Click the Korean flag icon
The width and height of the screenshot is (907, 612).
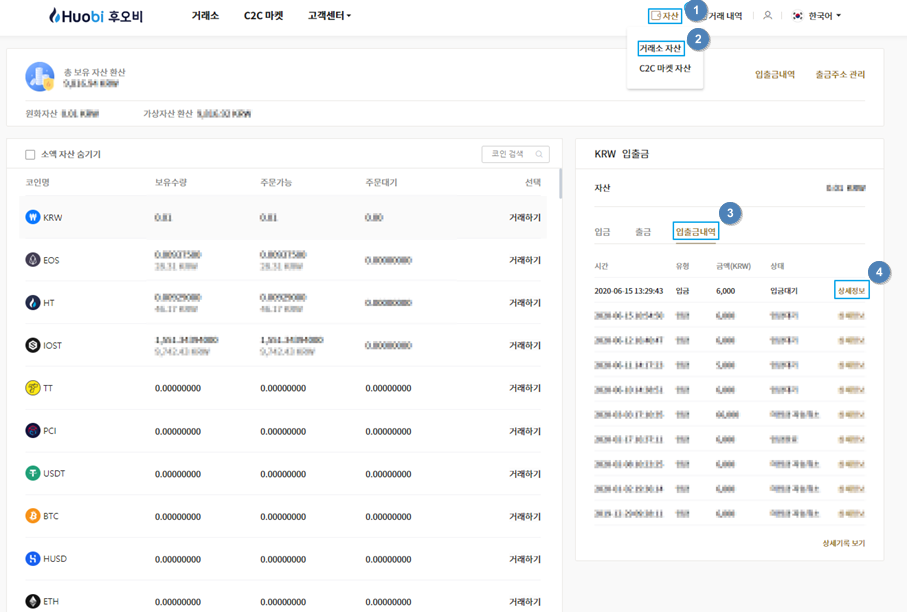pos(798,16)
